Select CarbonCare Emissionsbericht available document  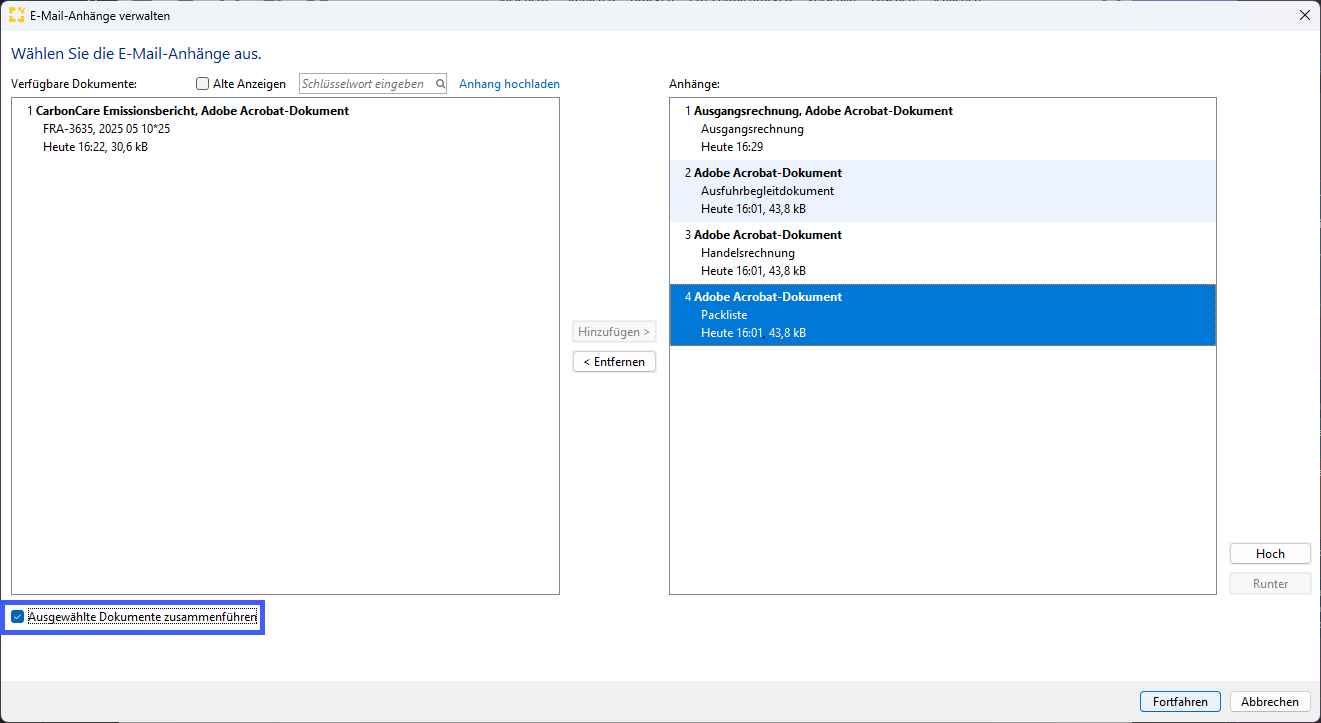(285, 129)
